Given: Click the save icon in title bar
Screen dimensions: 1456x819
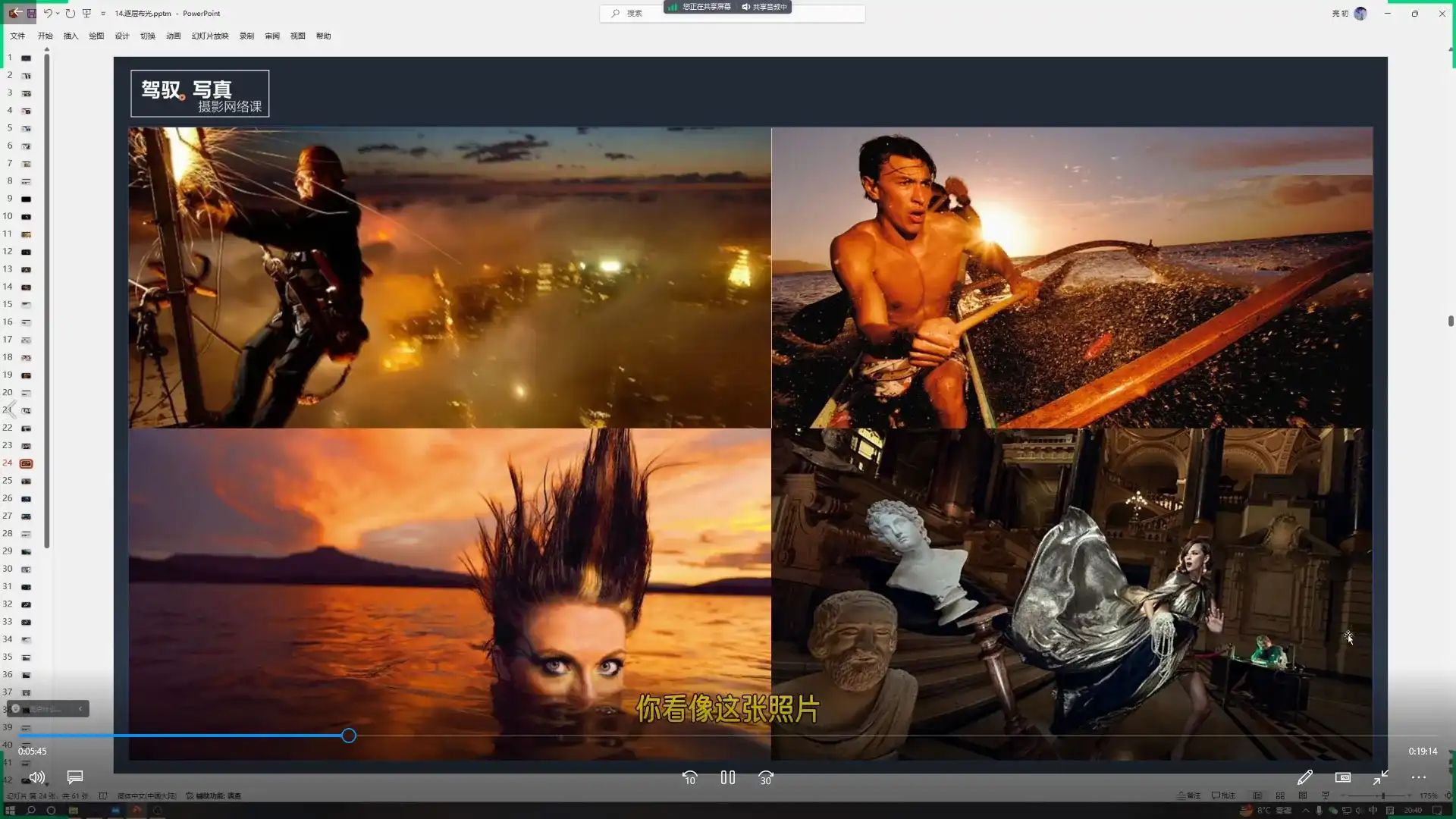Looking at the screenshot, I should coord(31,13).
